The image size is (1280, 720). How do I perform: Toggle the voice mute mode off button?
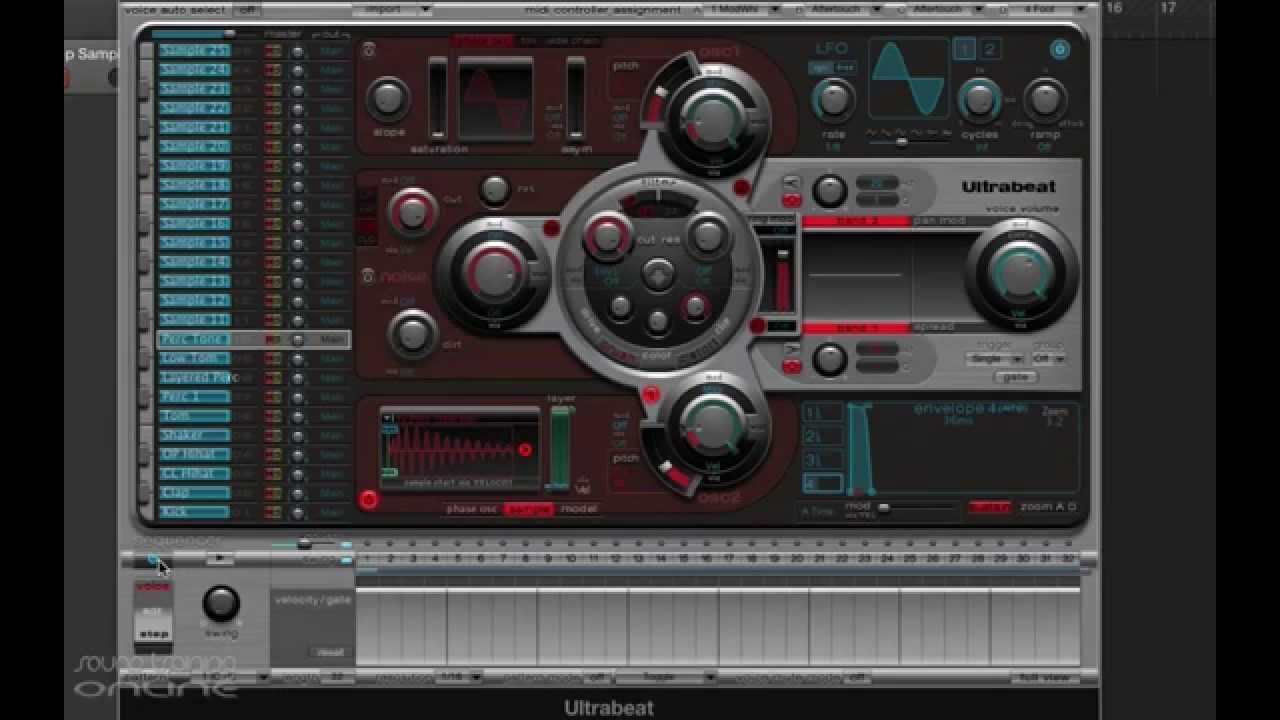[x=857, y=677]
